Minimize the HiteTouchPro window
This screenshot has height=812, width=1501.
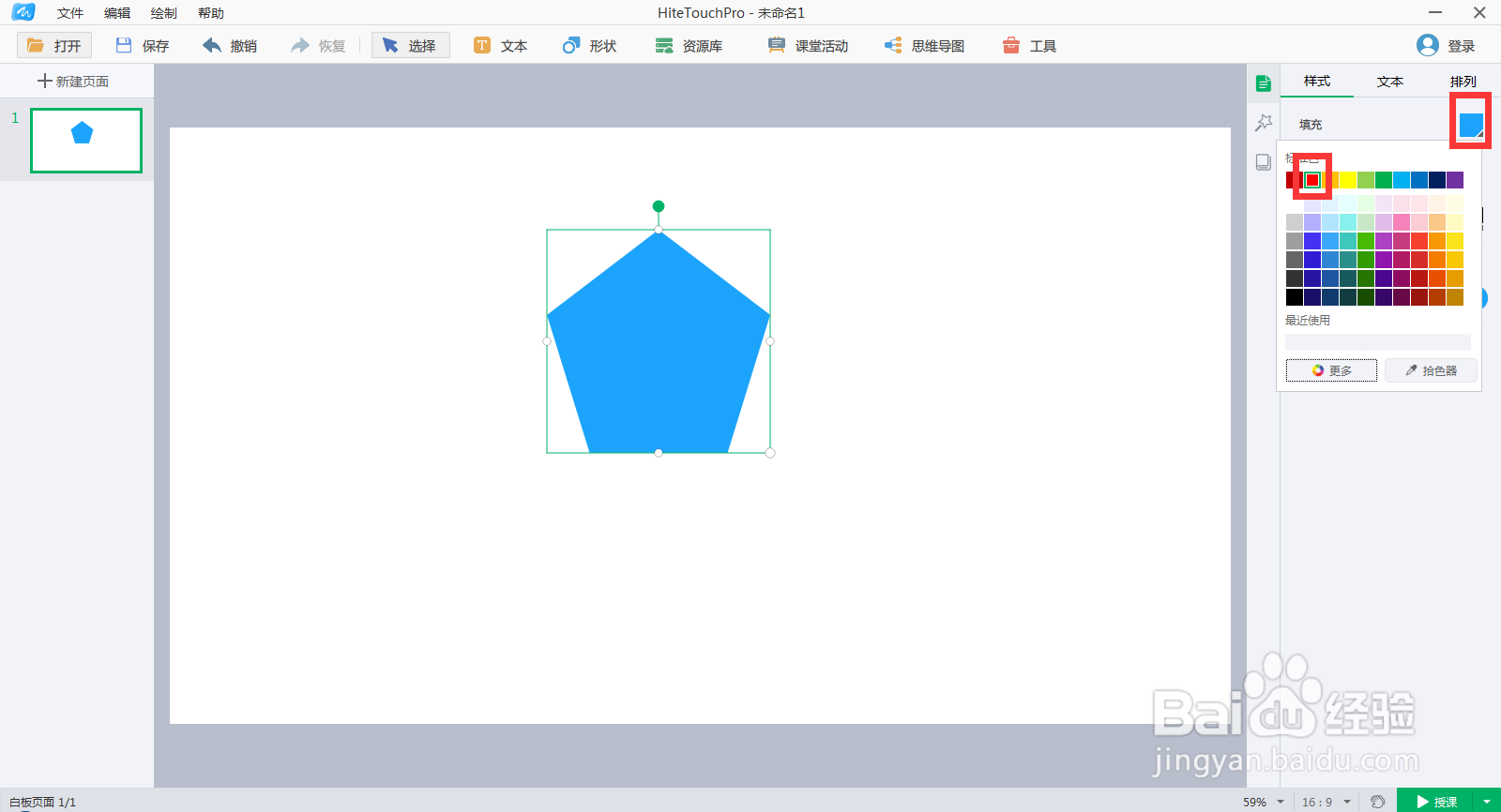[x=1435, y=12]
